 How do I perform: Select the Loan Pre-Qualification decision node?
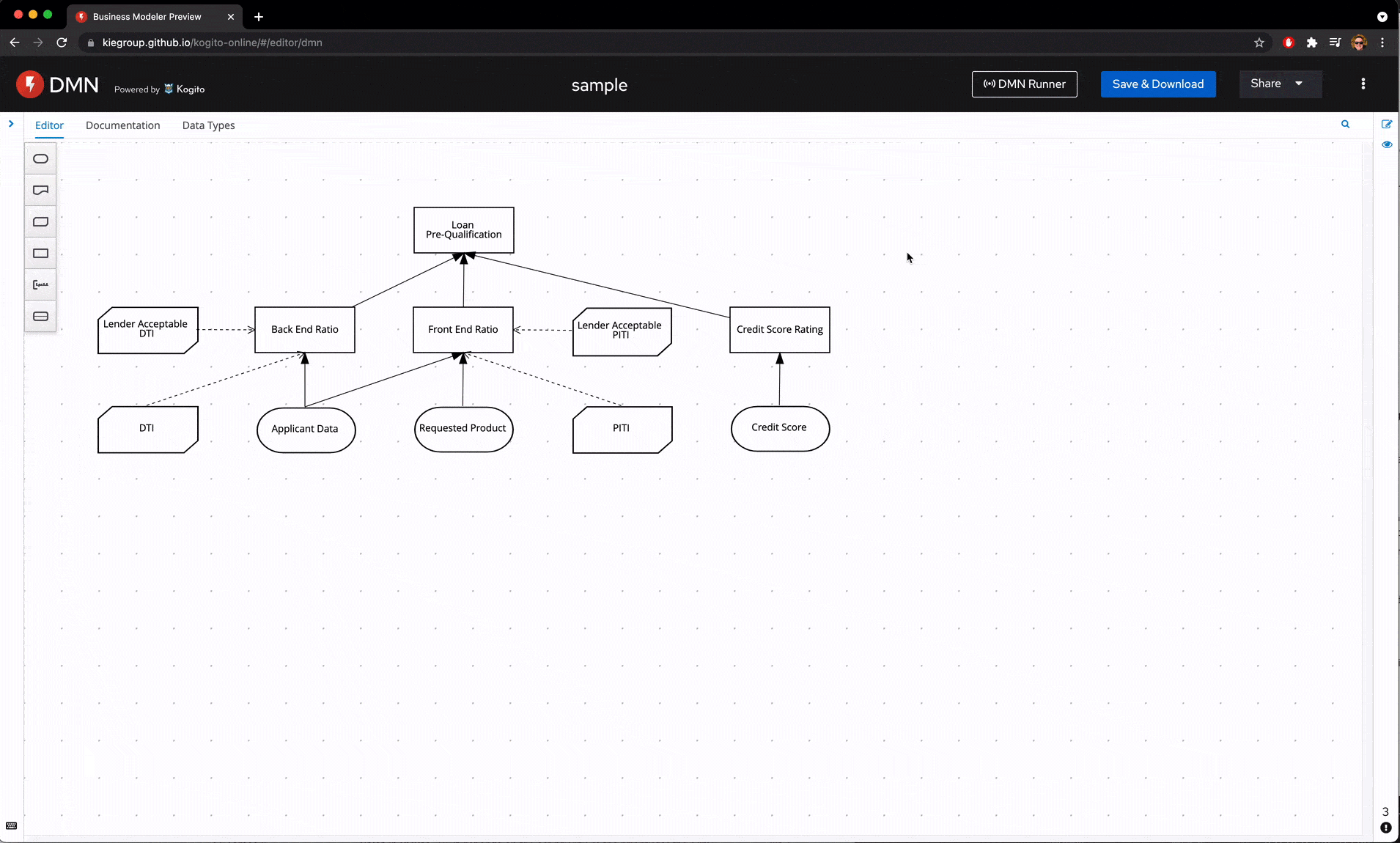coord(463,230)
